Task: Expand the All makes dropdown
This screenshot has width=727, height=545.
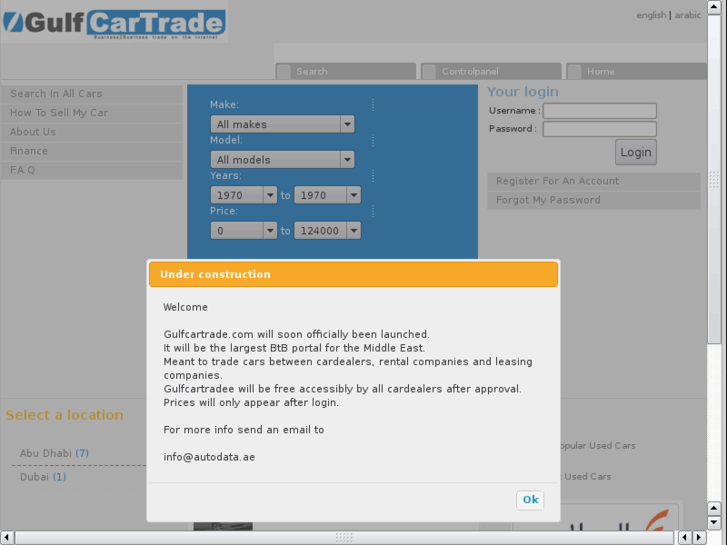Action: [x=282, y=124]
